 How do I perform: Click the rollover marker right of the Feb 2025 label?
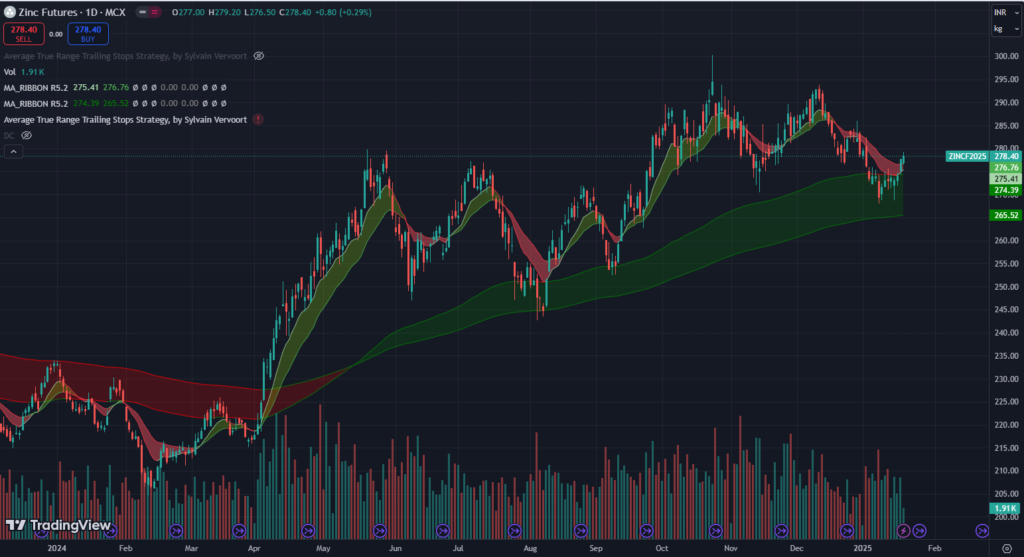point(982,531)
